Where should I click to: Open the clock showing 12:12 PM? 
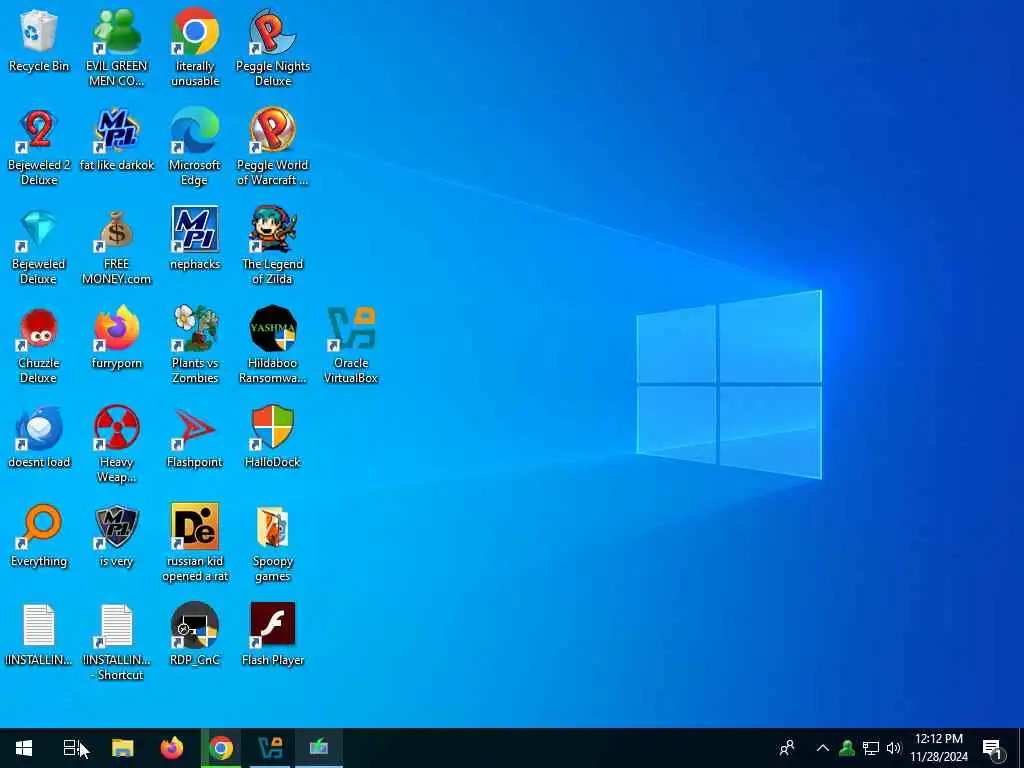pos(939,748)
